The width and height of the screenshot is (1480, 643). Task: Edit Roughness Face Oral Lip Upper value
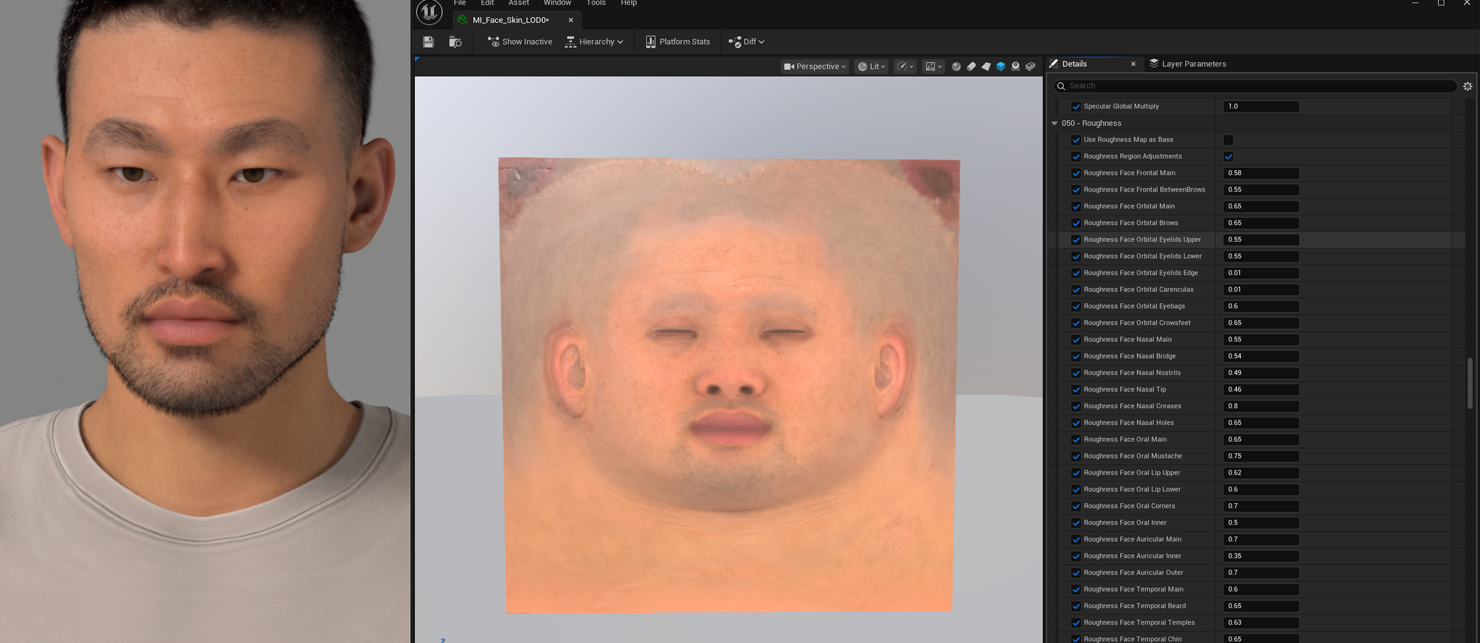pyautogui.click(x=1261, y=473)
